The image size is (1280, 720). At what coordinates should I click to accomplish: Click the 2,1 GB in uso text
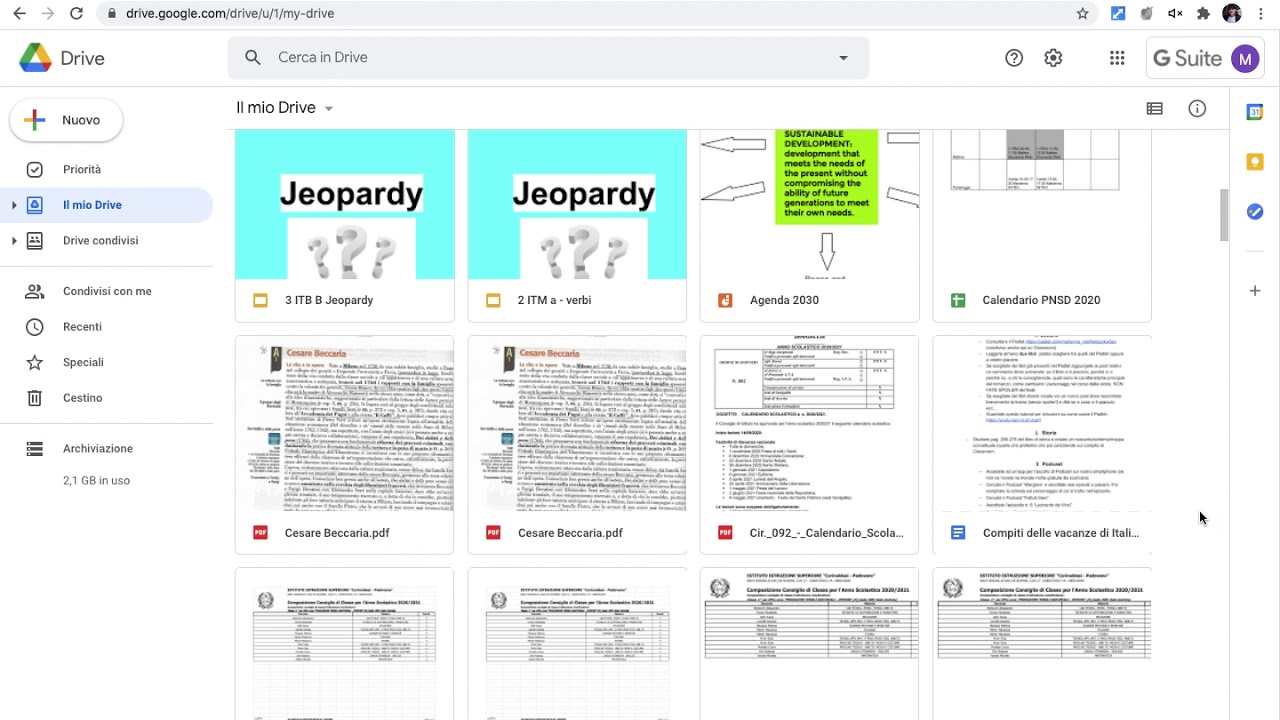96,481
